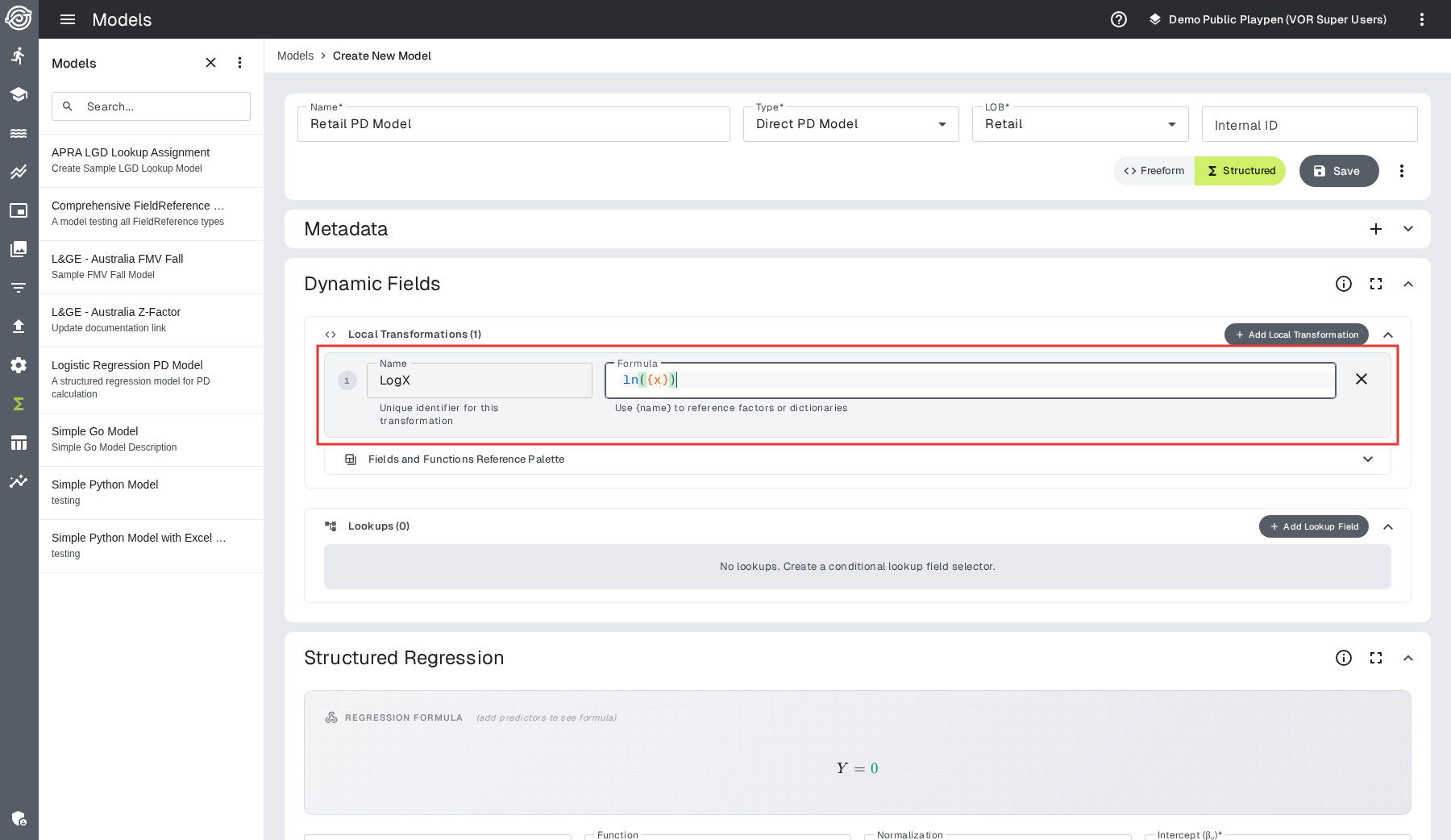Click the help question mark icon

(1118, 19)
